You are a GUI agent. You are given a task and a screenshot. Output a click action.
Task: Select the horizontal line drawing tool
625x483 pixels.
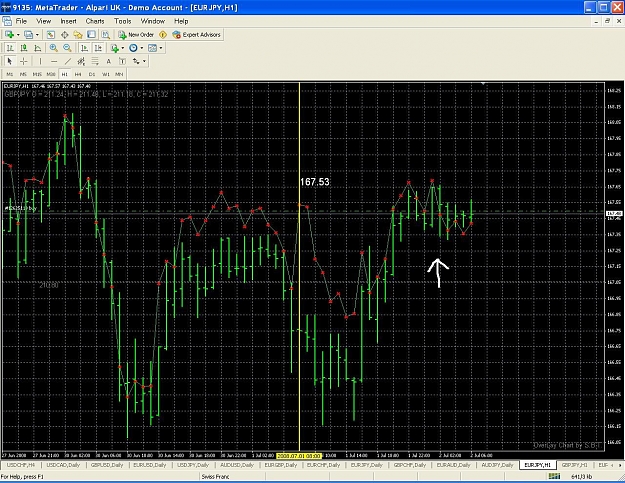54,61
